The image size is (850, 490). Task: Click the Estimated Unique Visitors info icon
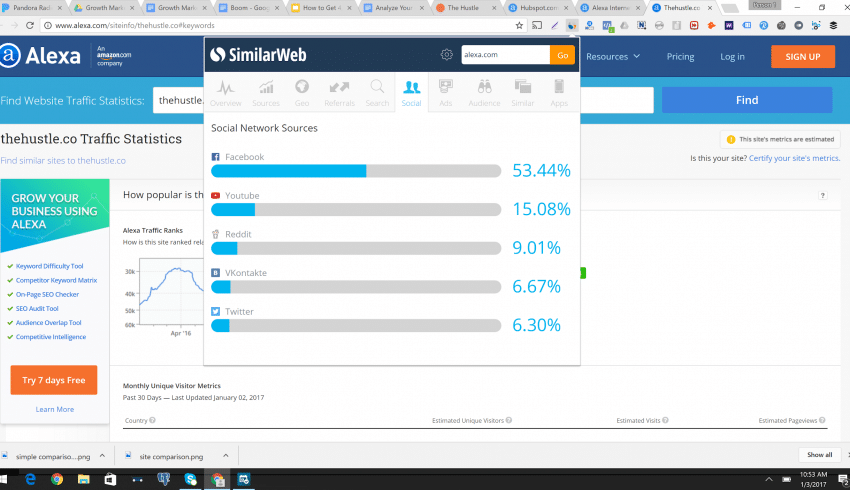pyautogui.click(x=508, y=420)
